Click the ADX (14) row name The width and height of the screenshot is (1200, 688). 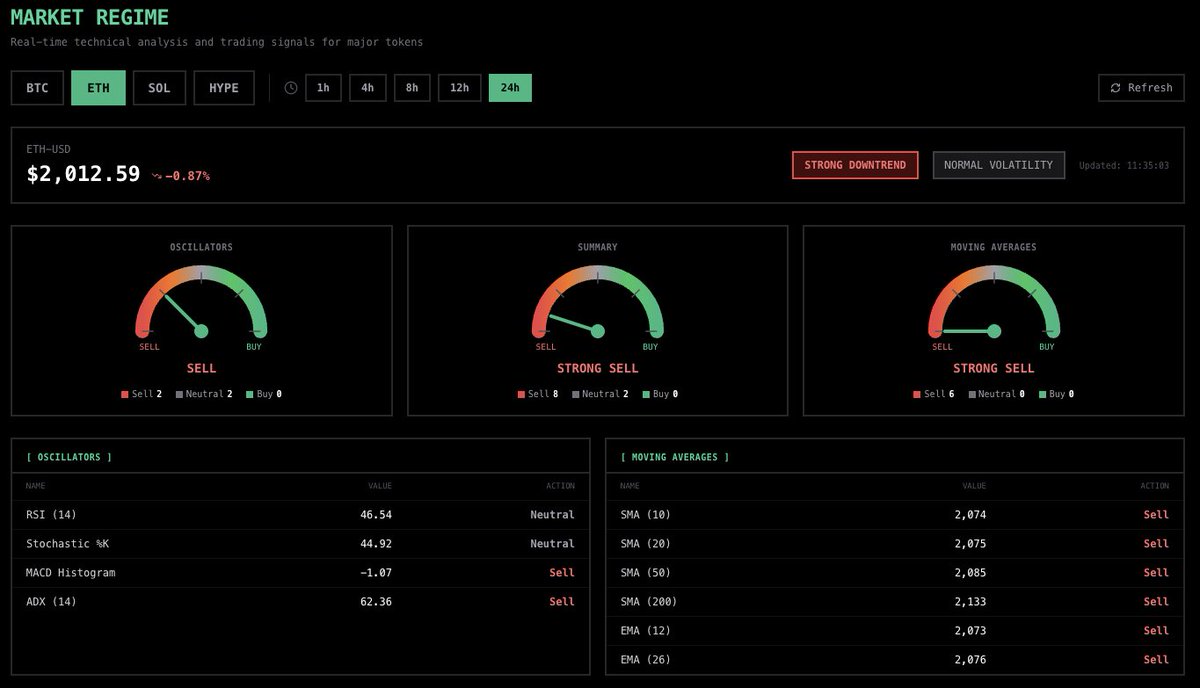[51, 602]
